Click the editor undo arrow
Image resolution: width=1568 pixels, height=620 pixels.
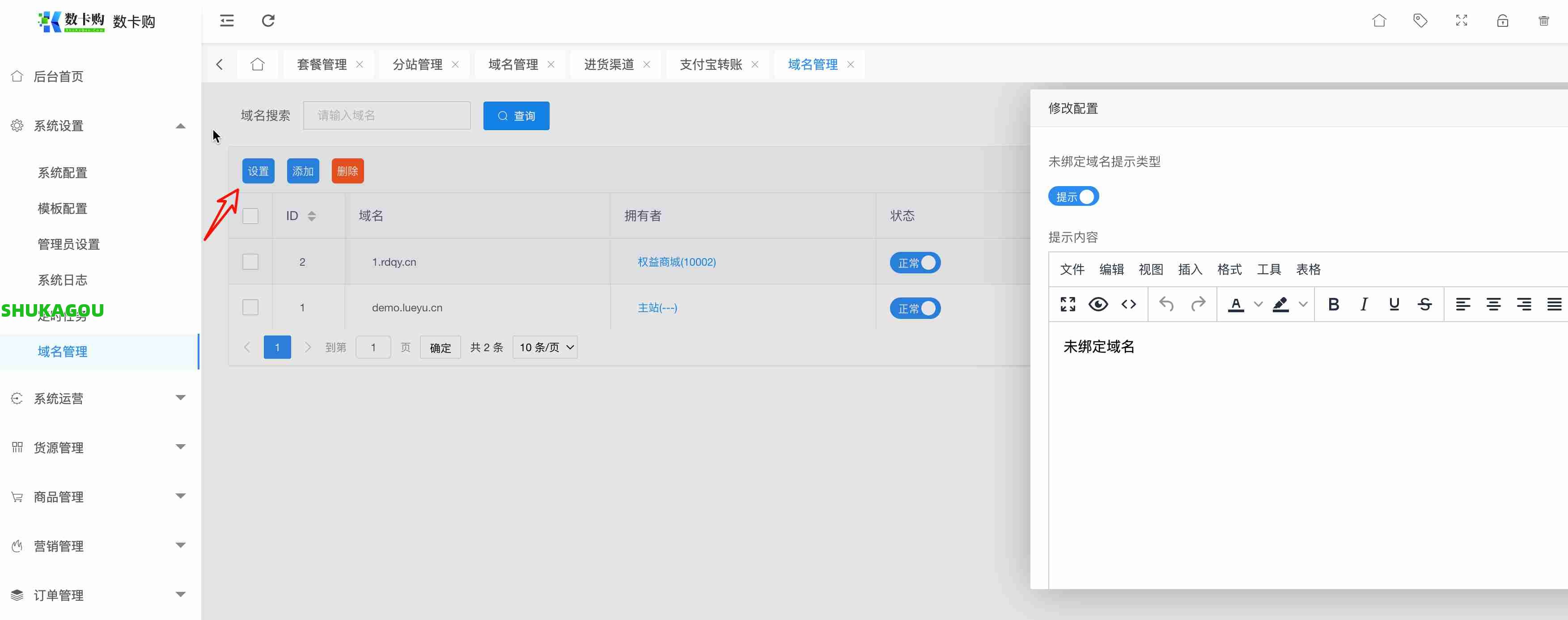1166,304
